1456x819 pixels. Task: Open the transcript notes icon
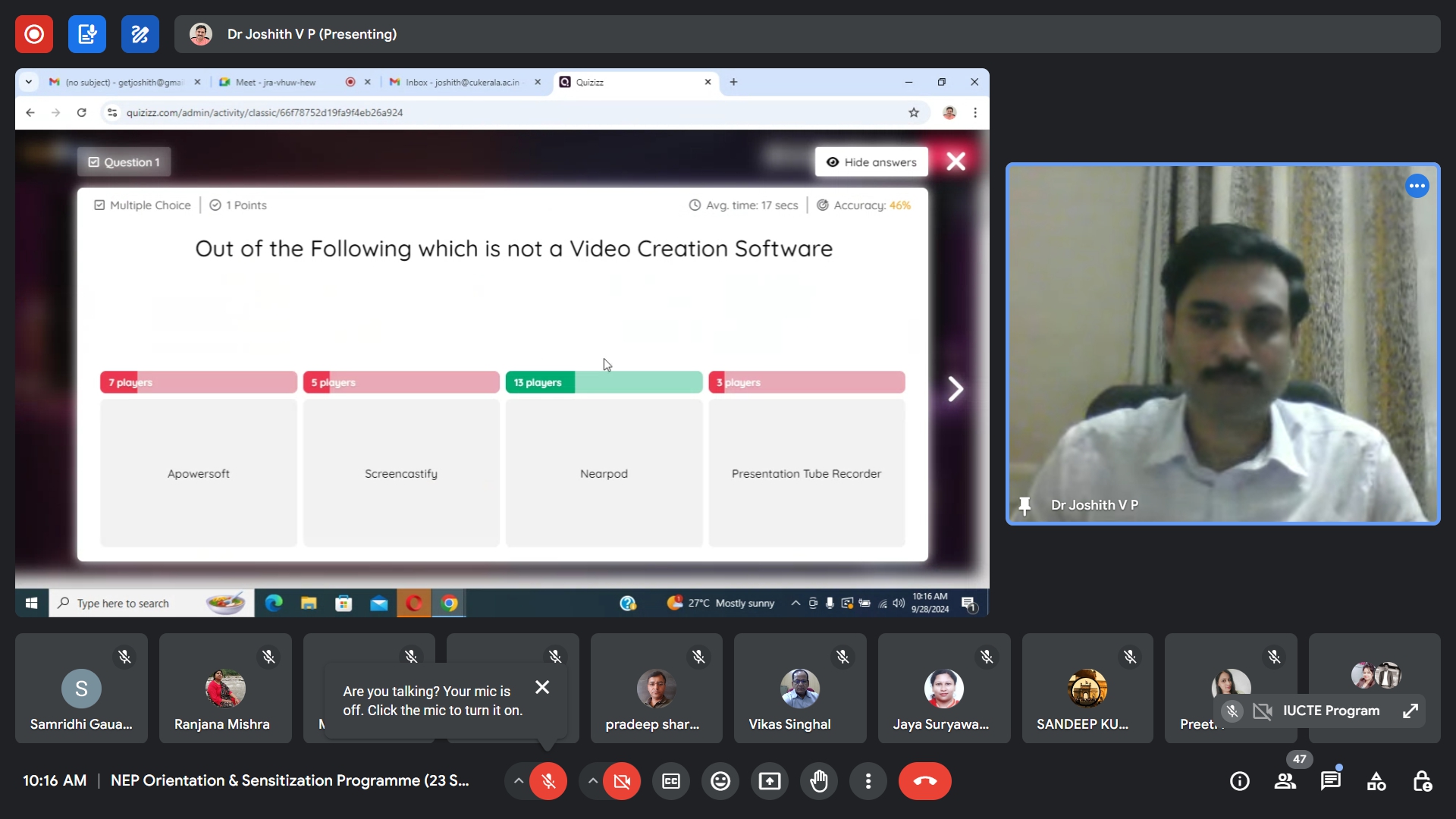coord(87,34)
